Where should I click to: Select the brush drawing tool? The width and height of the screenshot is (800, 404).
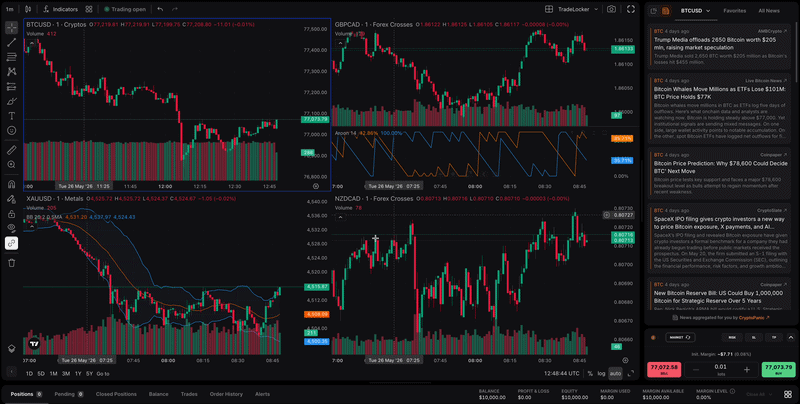point(11,102)
